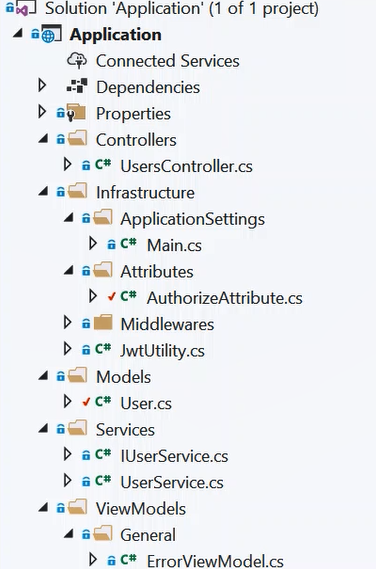Collapse the Infrastructure folder
This screenshot has height=569, width=376.
[x=43, y=191]
